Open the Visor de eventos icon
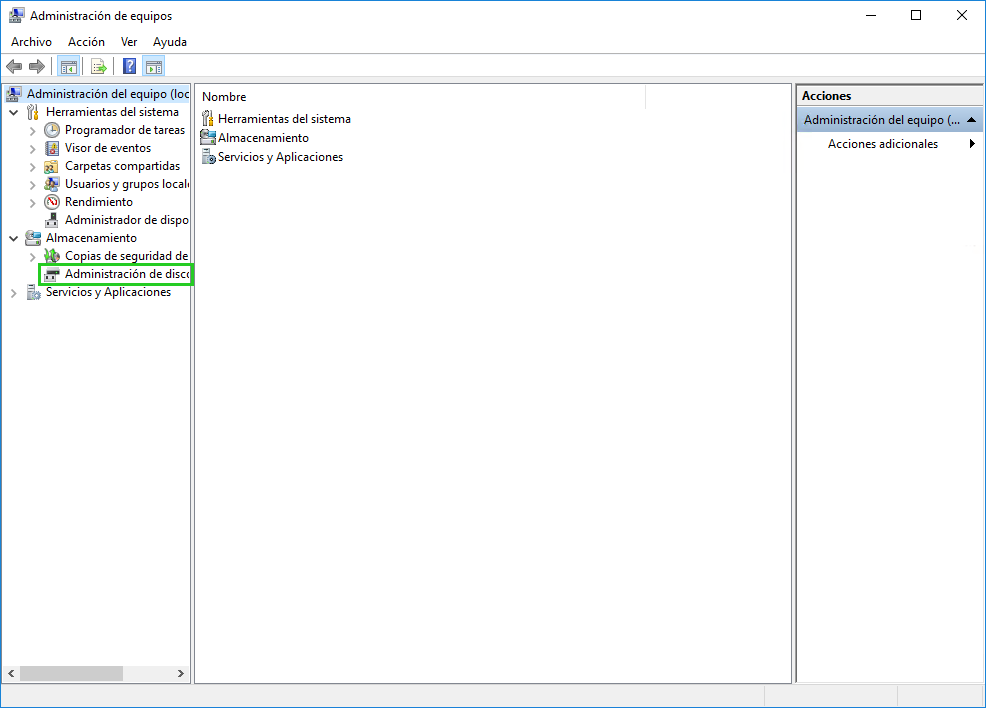 click(52, 148)
